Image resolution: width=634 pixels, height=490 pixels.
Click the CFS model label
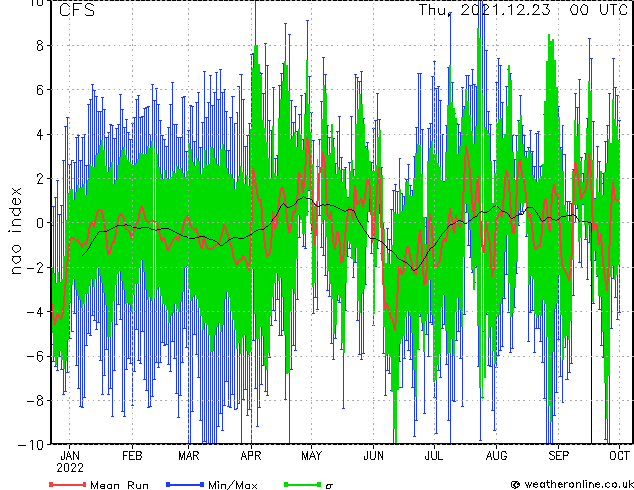coord(77,10)
